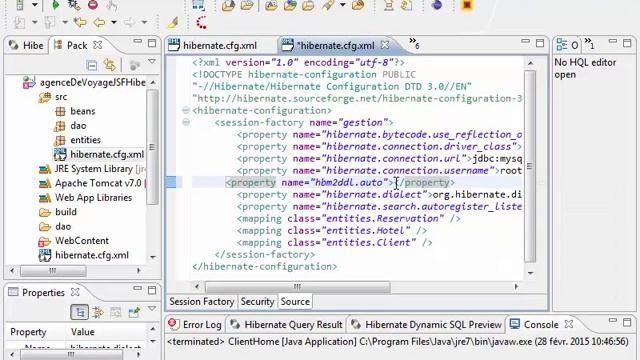640x360 pixels.
Task: Switch to the Hibe view tab
Action: point(27,45)
